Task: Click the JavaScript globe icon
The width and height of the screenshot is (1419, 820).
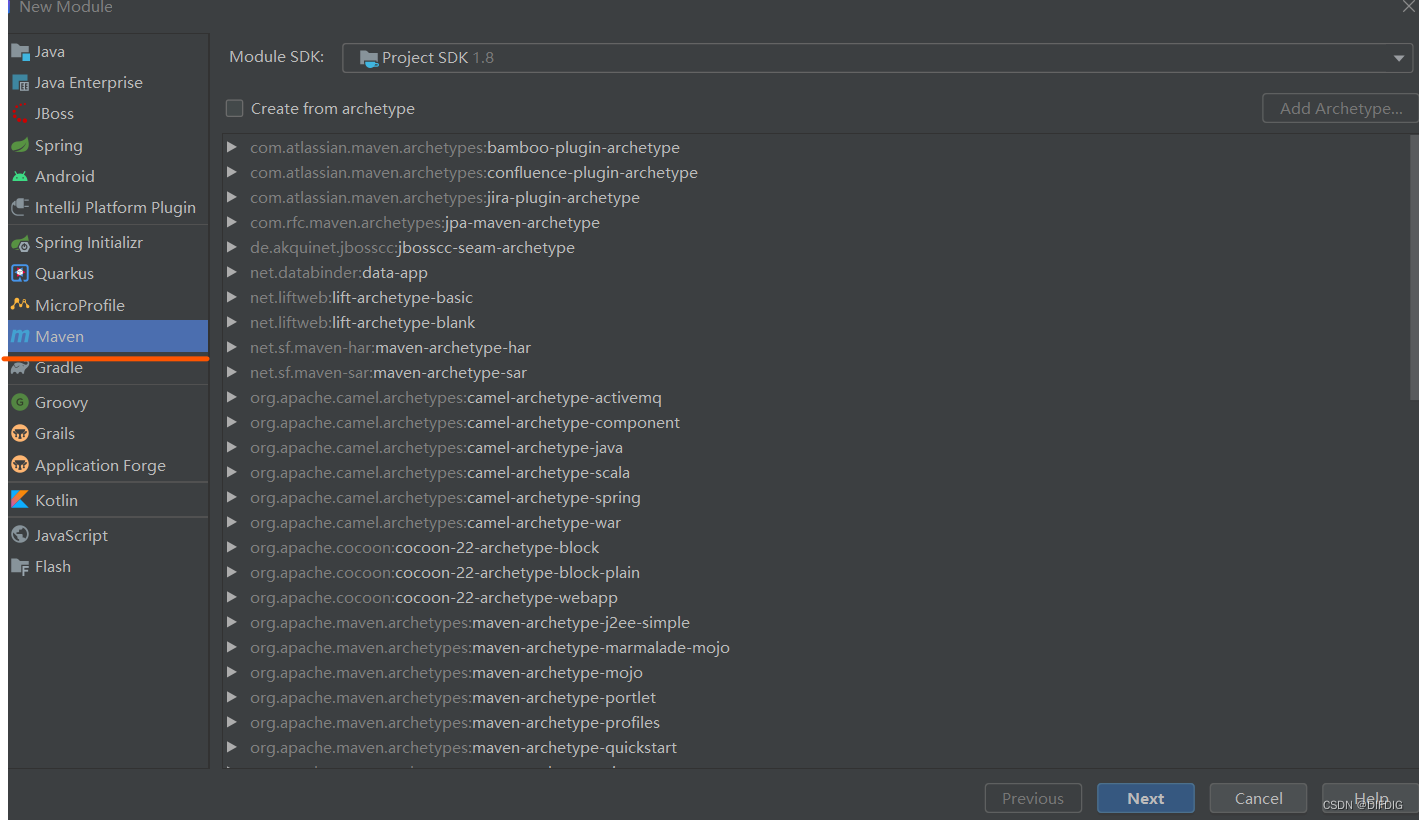Action: pos(20,535)
